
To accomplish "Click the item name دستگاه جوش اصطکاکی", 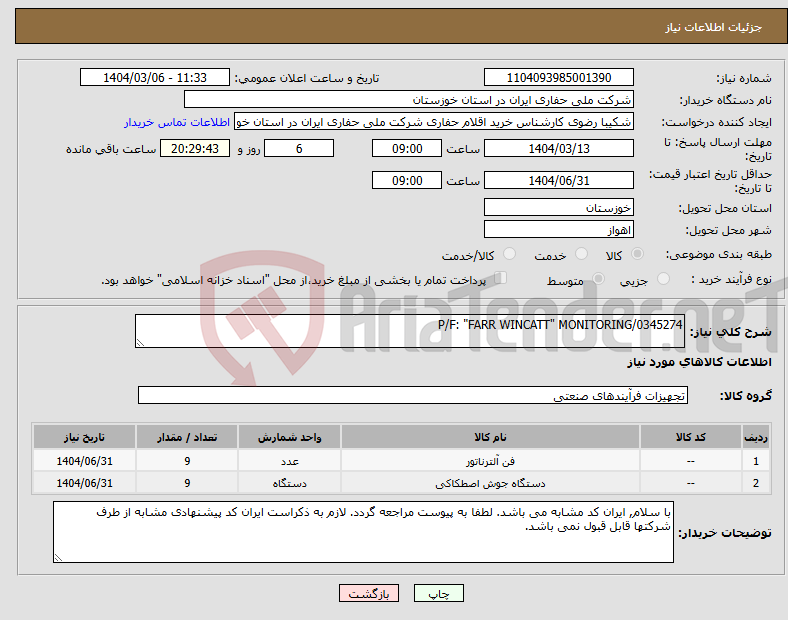I will (x=490, y=483).
